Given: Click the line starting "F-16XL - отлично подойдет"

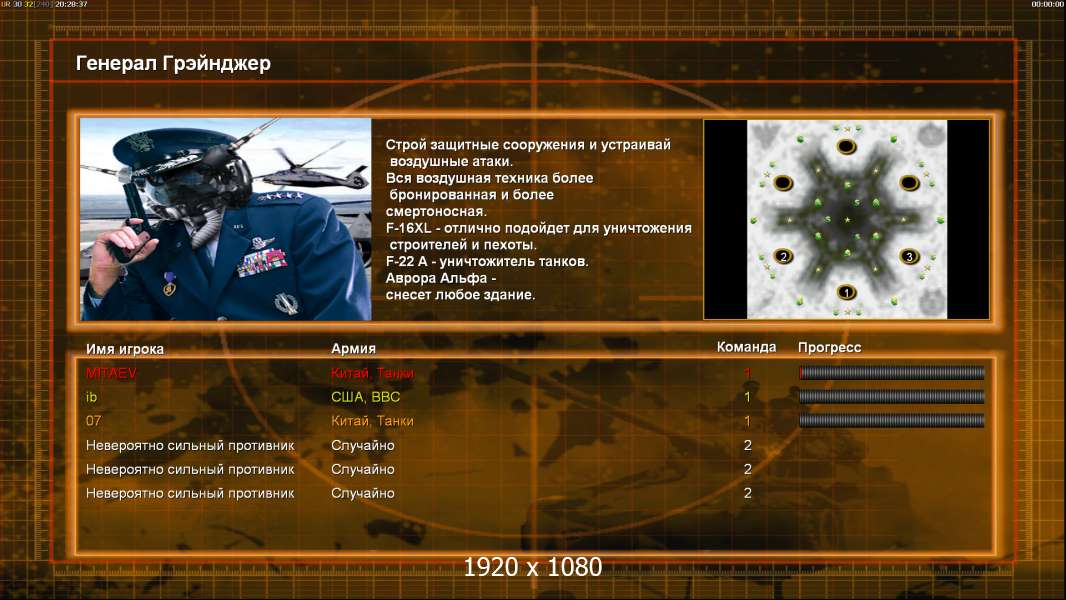Looking at the screenshot, I should coord(538,228).
